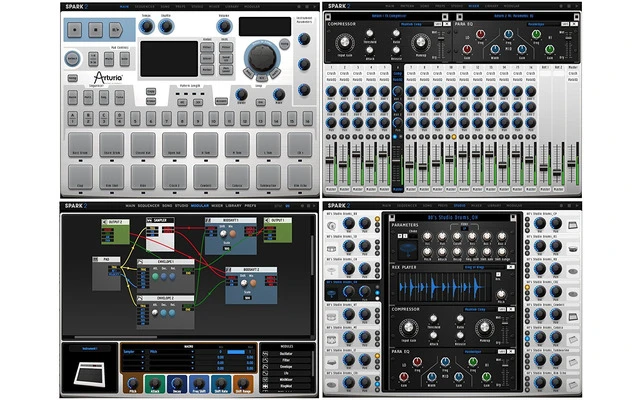The image size is (640, 400).
Task: Select the Oscillator module icon in Modules list
Action: tap(265, 354)
